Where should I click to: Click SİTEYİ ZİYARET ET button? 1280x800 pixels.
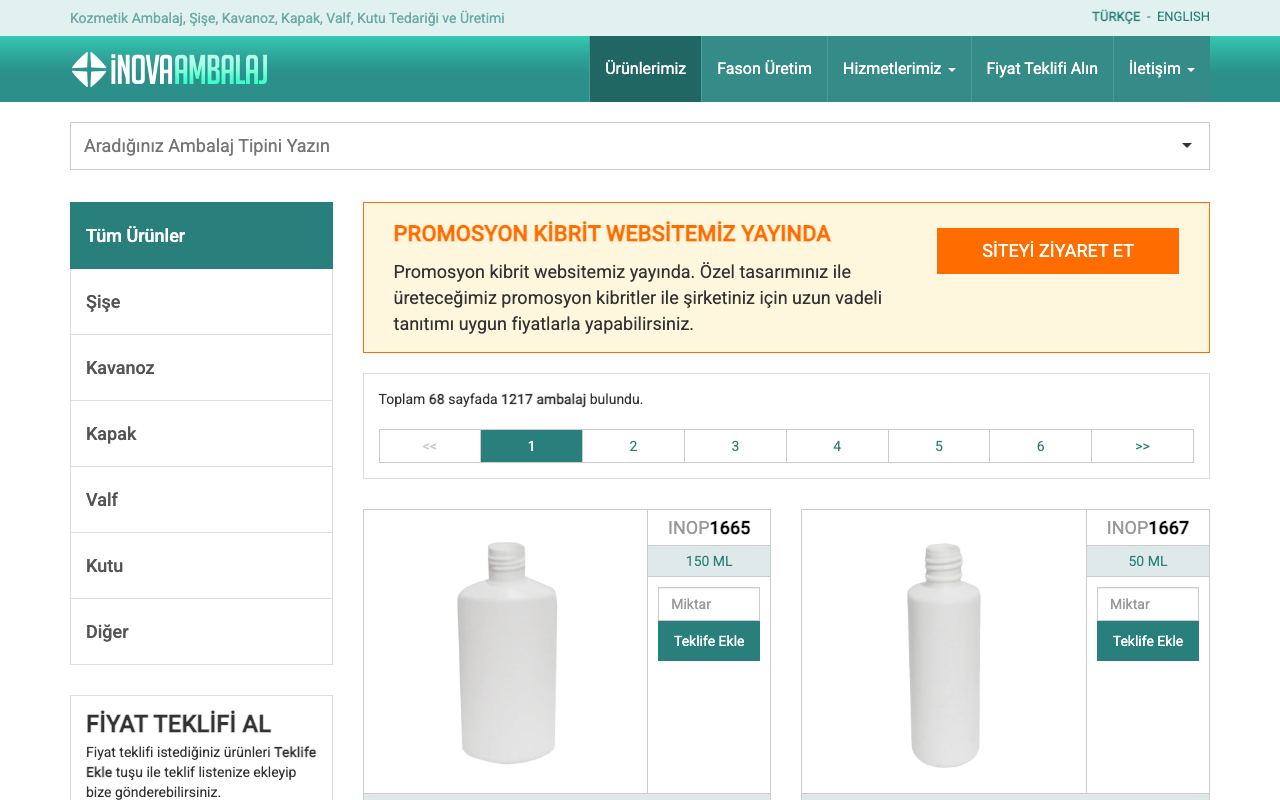1058,251
